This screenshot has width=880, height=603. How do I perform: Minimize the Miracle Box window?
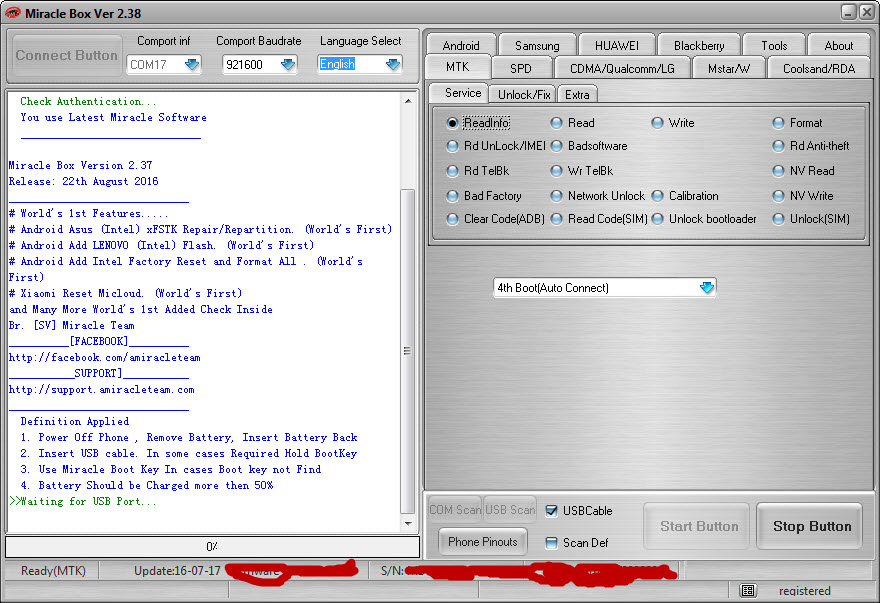click(849, 12)
